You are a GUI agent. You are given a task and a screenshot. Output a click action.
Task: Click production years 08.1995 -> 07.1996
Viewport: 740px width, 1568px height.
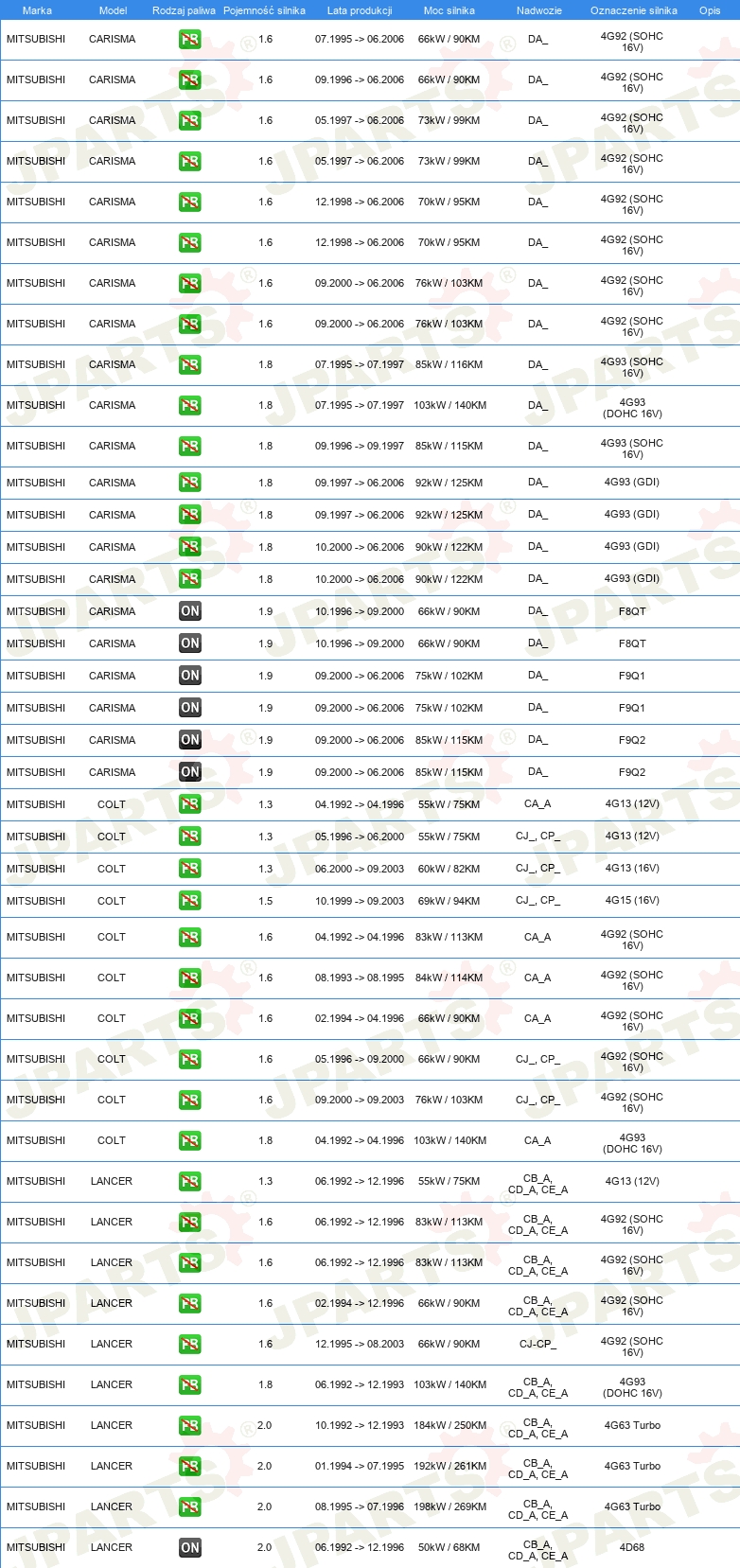[360, 1506]
